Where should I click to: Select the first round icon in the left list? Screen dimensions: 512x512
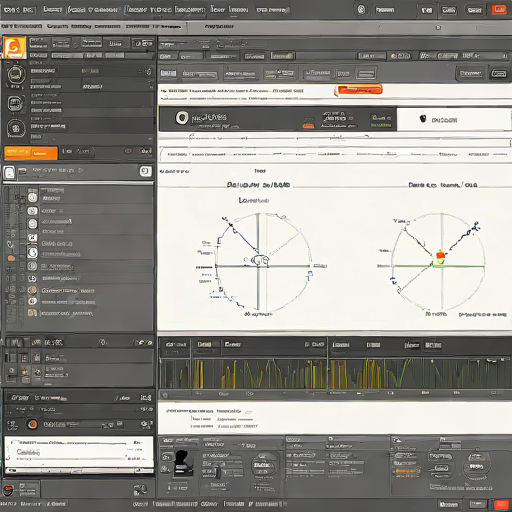tap(33, 197)
